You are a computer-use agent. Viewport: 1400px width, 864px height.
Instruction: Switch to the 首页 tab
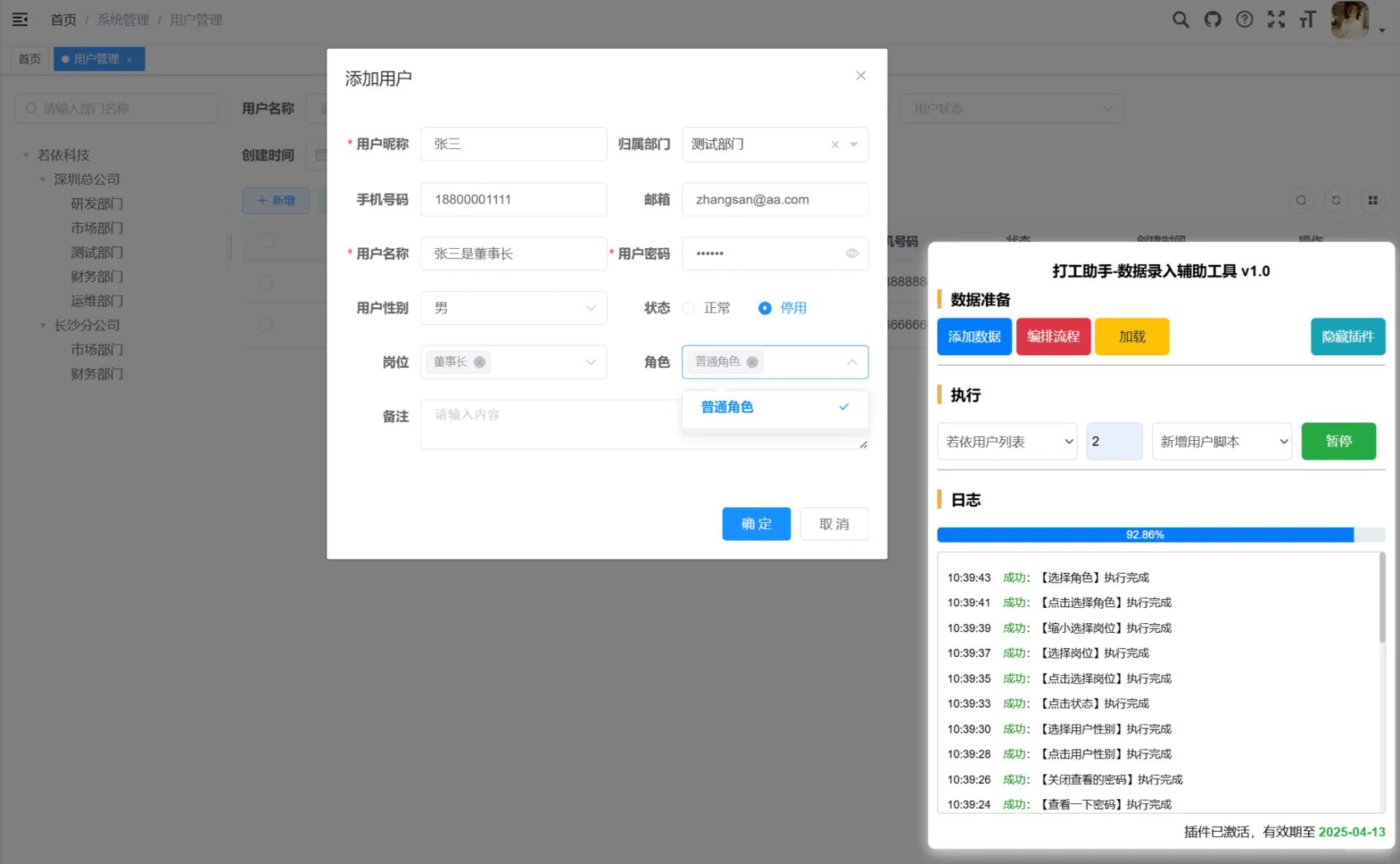tap(29, 58)
